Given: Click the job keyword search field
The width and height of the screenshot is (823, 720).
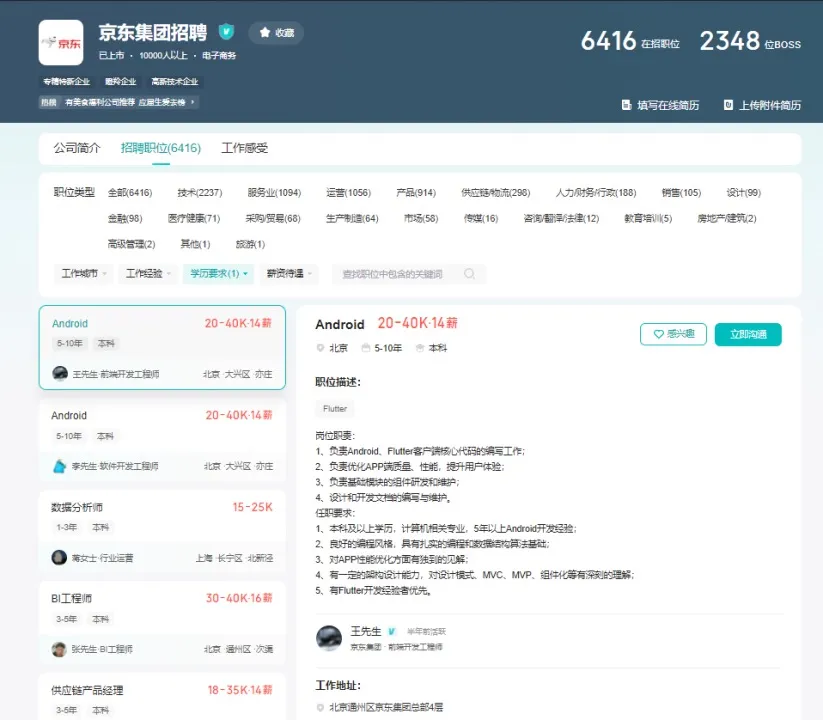Looking at the screenshot, I should point(409,274).
